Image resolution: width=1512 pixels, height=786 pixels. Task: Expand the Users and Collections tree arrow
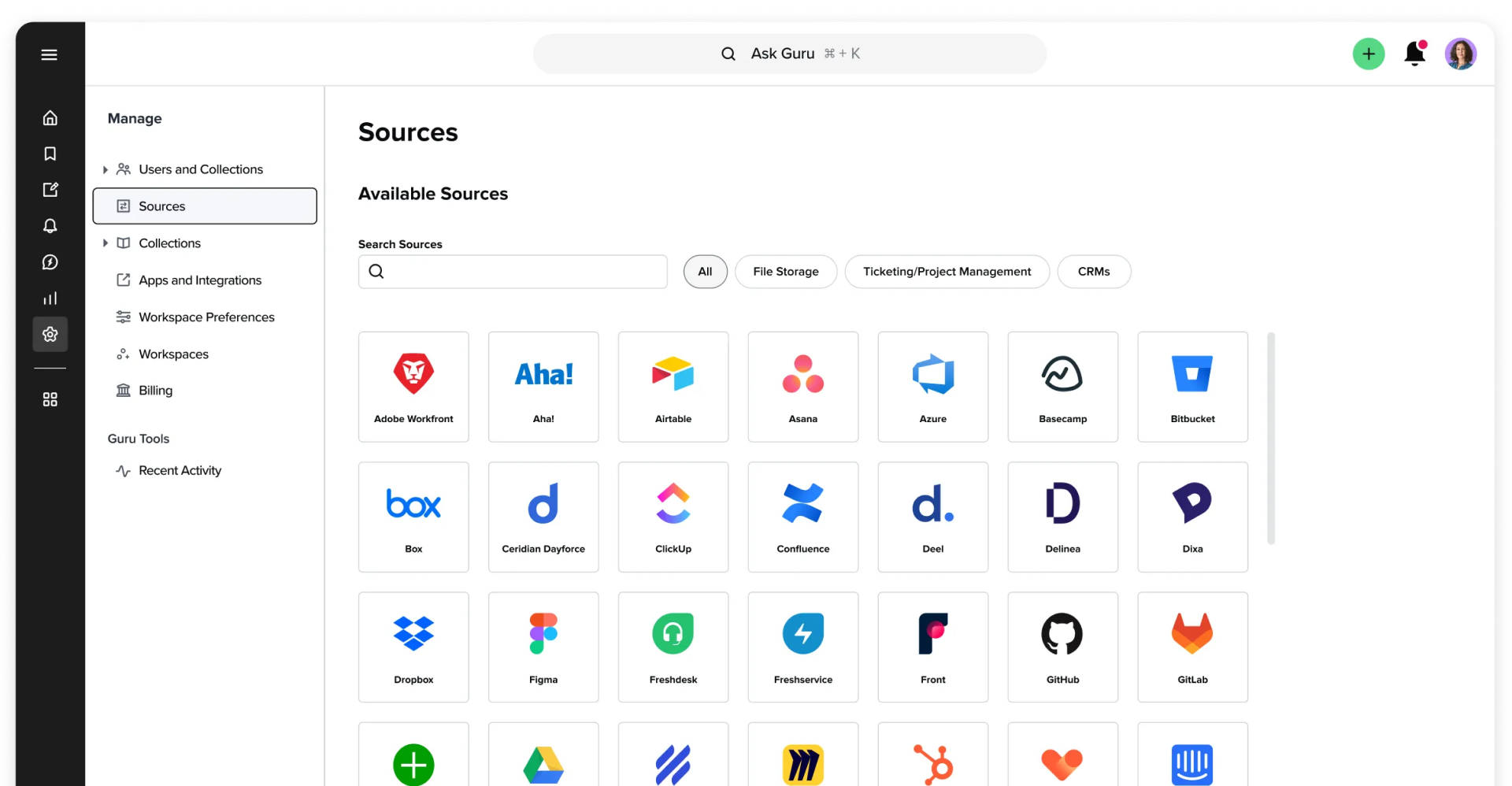coord(105,169)
